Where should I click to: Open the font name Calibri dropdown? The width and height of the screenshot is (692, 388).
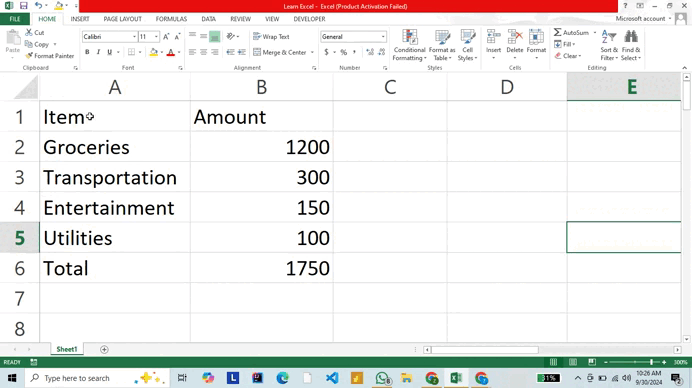pos(134,37)
